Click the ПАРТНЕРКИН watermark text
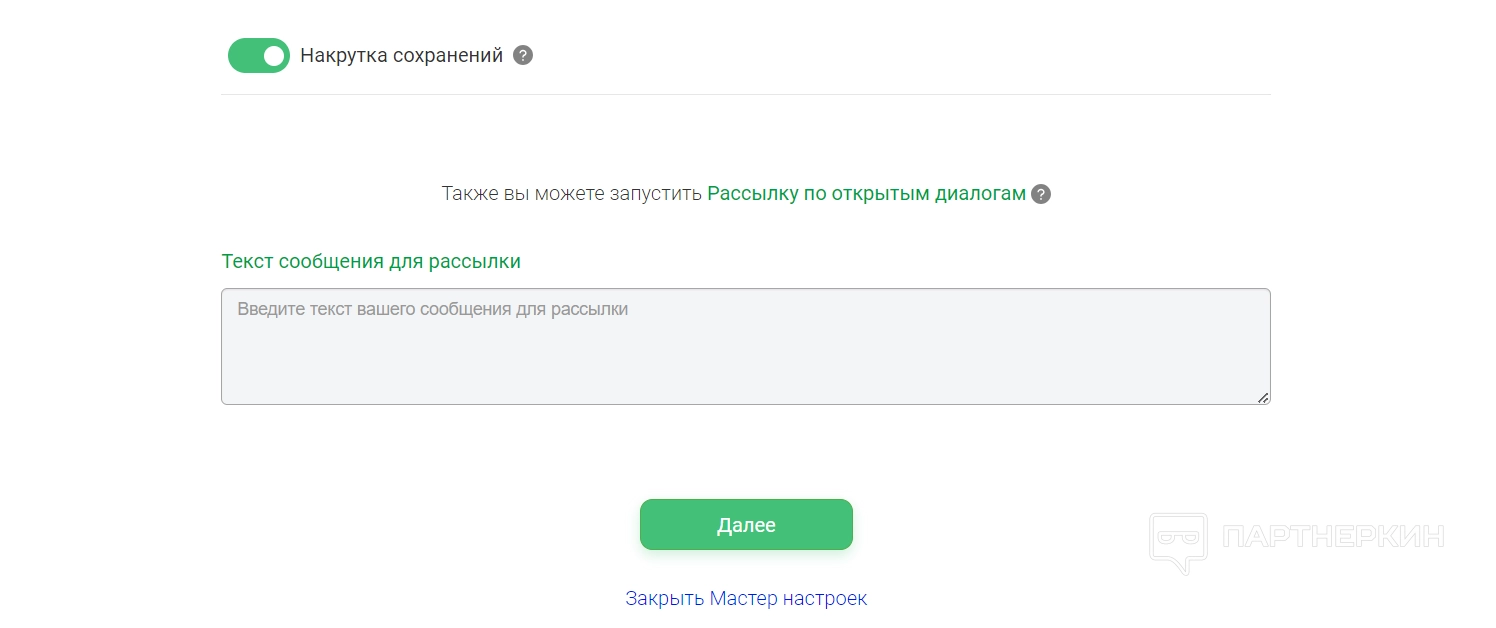 (1334, 537)
